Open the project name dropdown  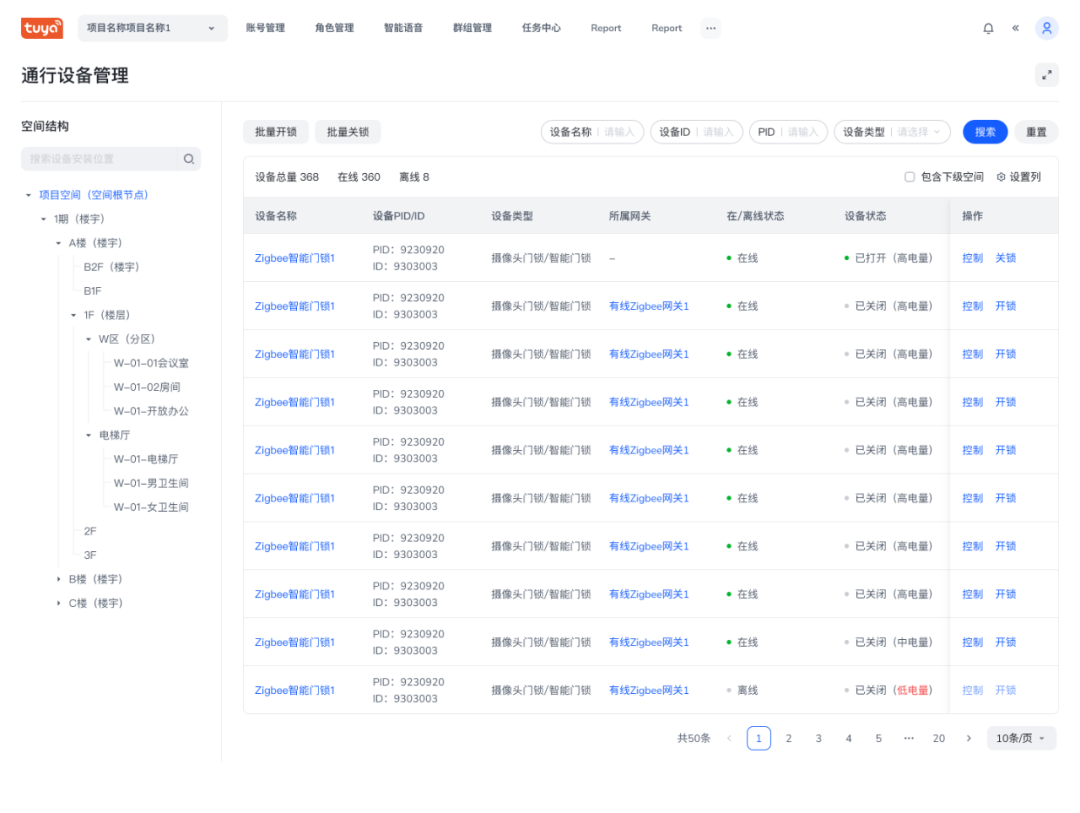pos(152,28)
